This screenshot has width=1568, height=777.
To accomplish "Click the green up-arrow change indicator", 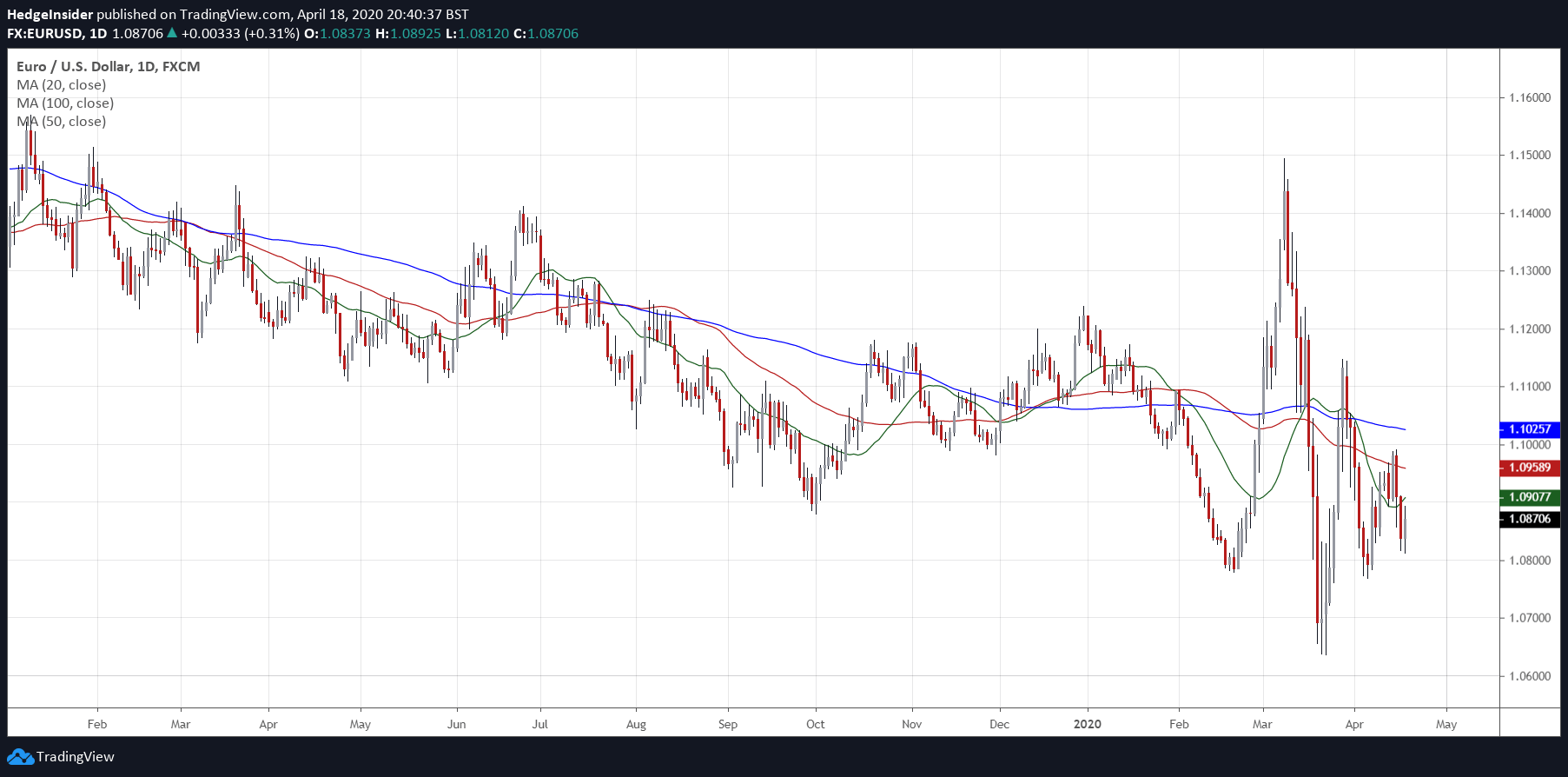I will point(172,33).
